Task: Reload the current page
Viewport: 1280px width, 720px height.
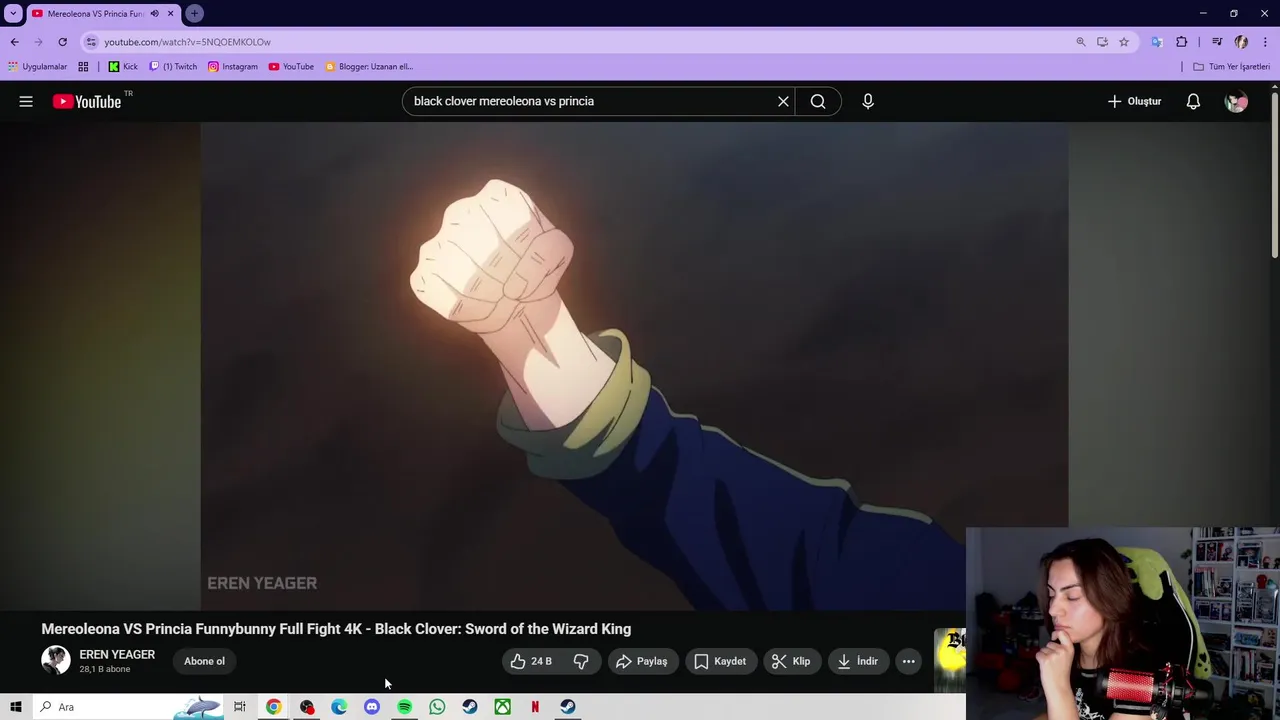Action: (62, 42)
